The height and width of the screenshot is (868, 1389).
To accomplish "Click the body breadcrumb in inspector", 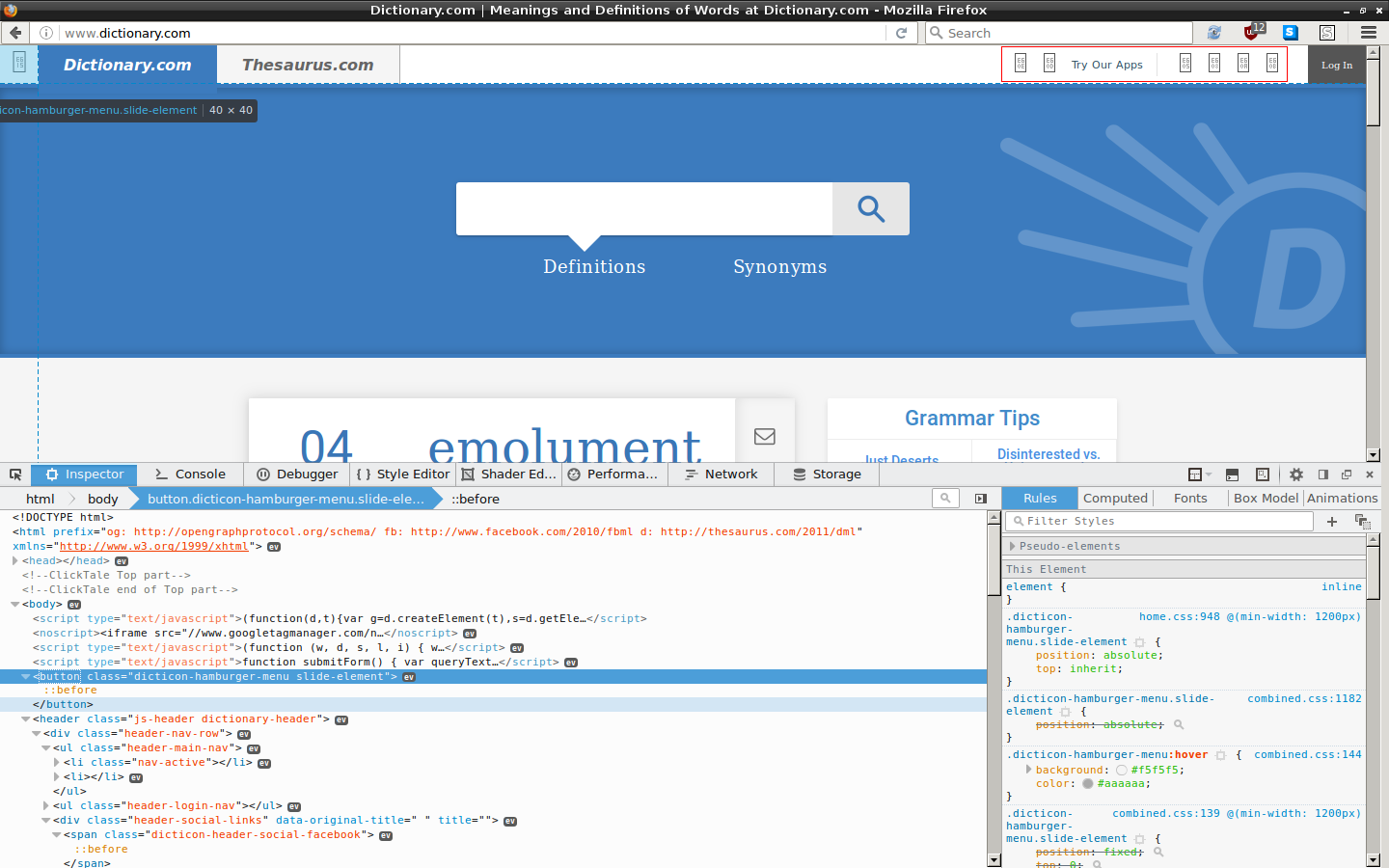I will pyautogui.click(x=102, y=499).
